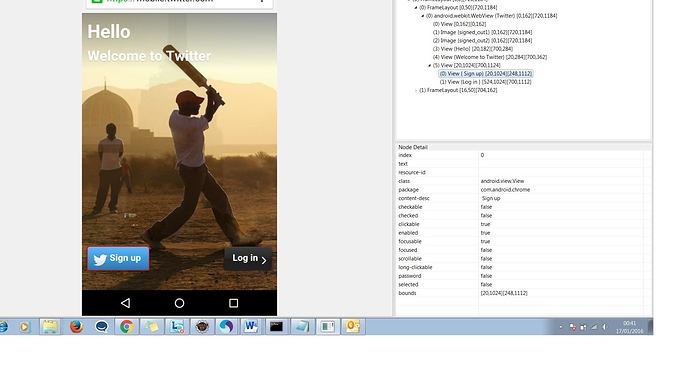Click the blue Sign up button
The width and height of the screenshot is (690, 388).
[118, 258]
